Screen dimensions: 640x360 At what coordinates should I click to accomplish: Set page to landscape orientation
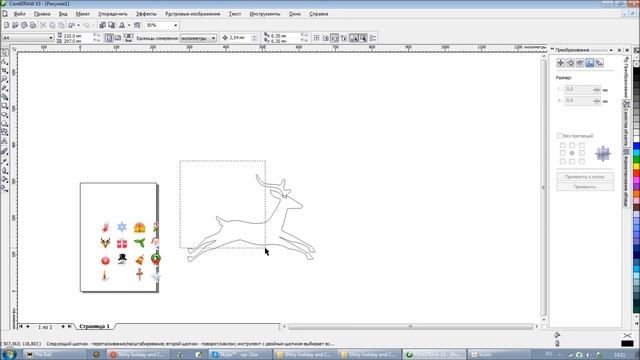click(118, 38)
